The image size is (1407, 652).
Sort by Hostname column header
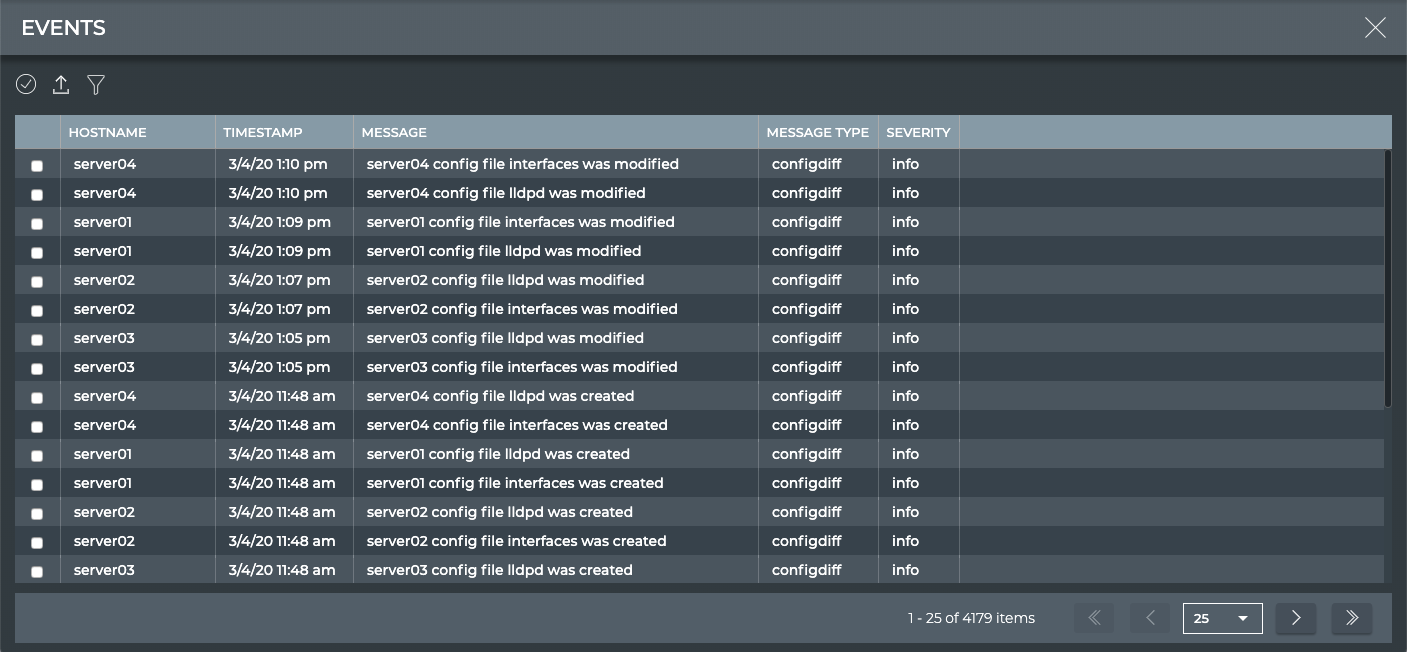point(108,132)
